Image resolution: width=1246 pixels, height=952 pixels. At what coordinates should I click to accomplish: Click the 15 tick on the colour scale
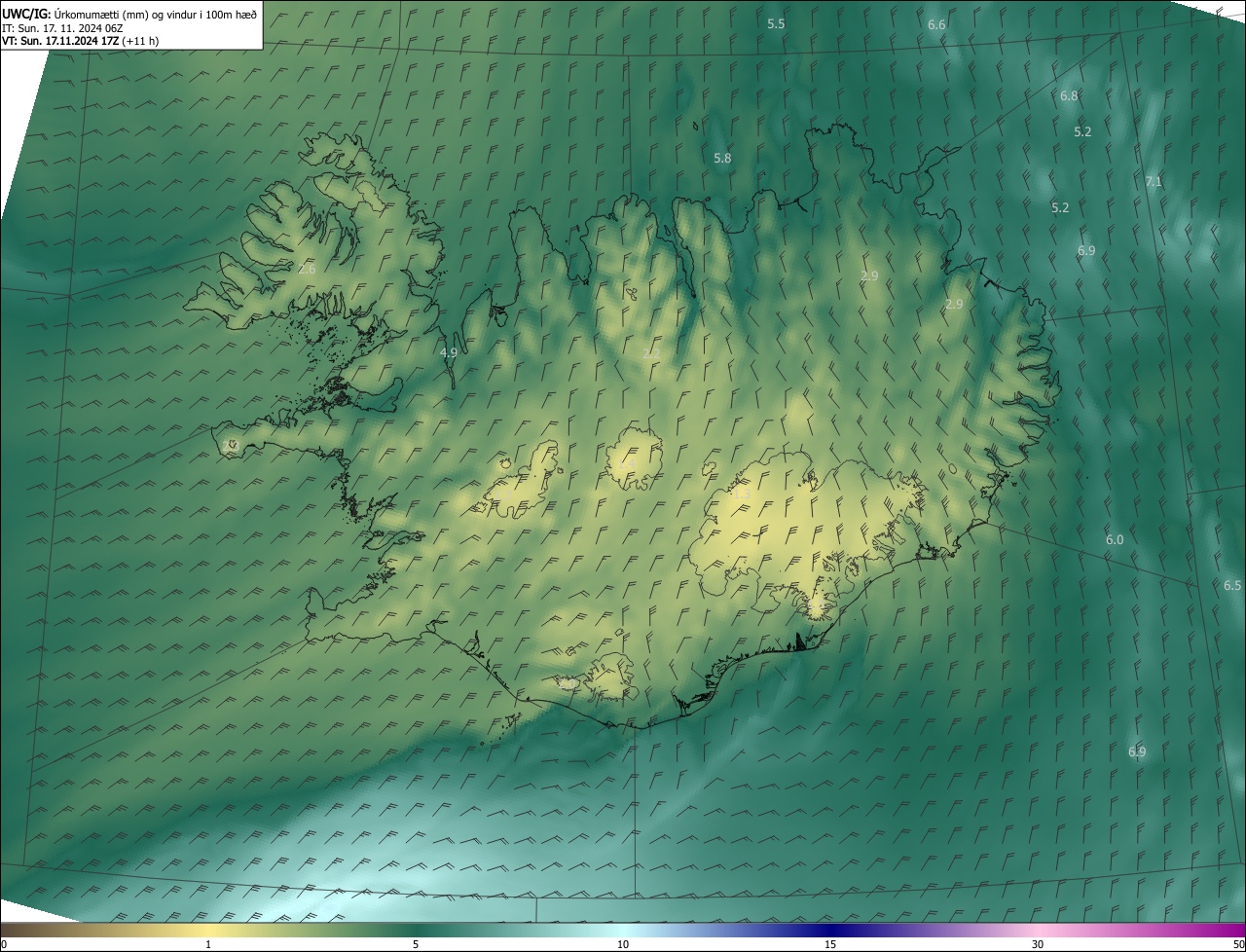[x=830, y=944]
